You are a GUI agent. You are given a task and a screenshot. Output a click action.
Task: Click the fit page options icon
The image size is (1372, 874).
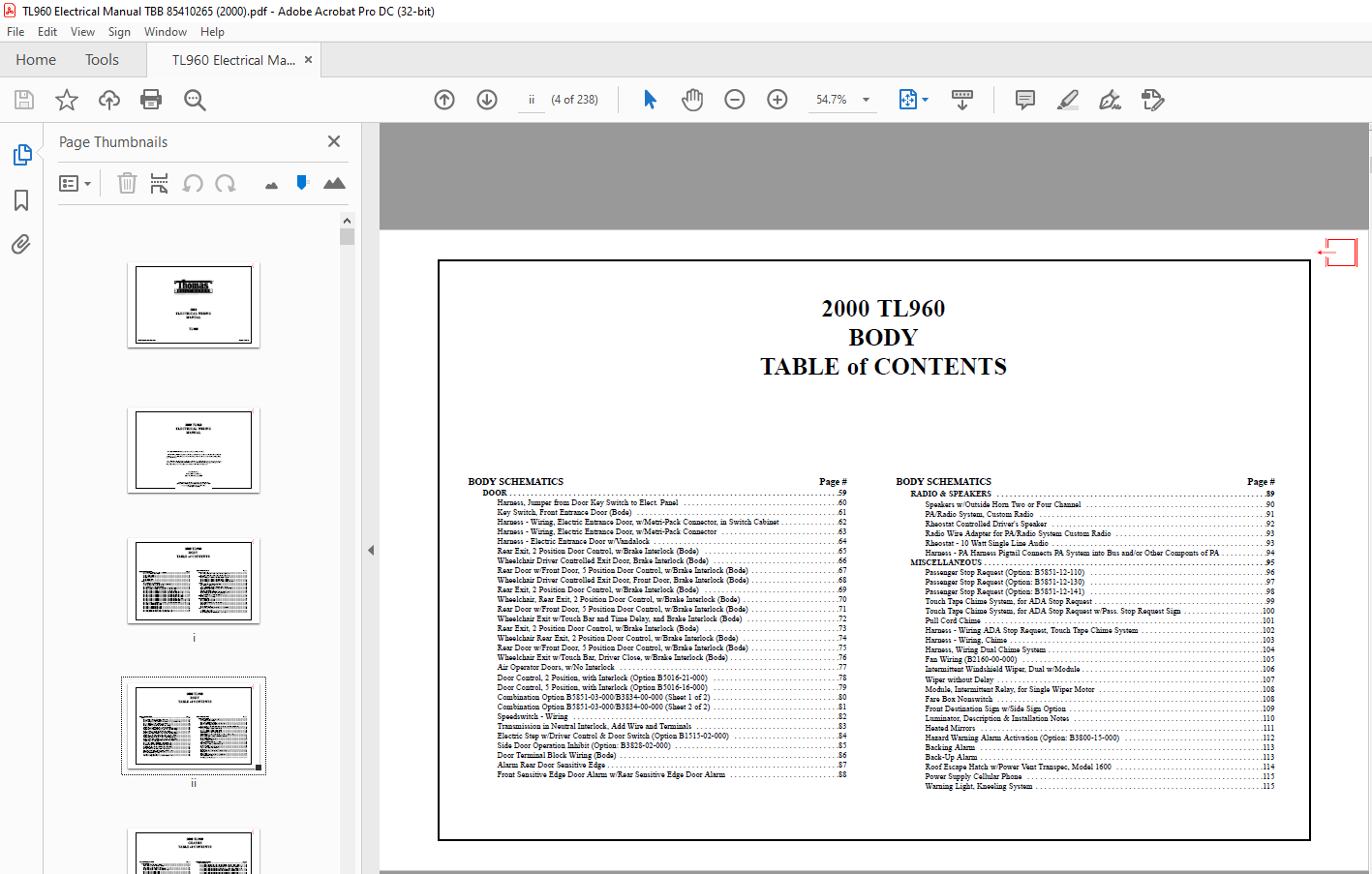(x=908, y=100)
